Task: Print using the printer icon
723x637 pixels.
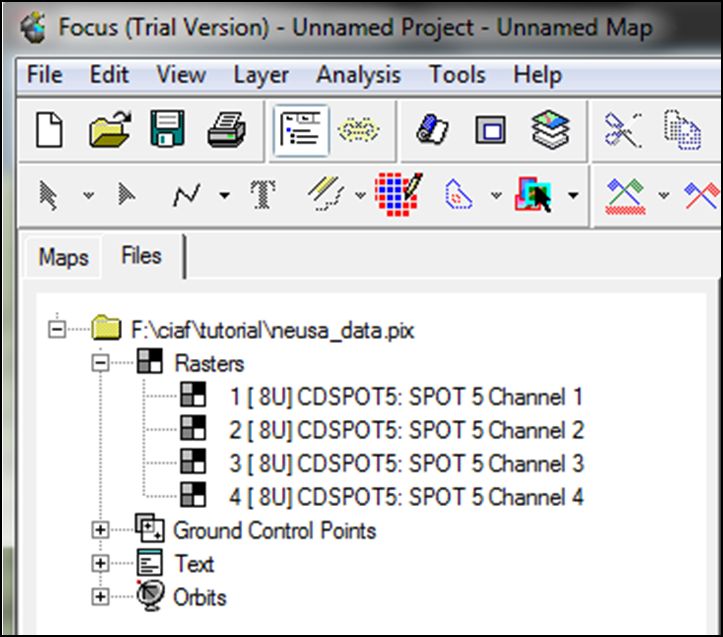Action: click(x=226, y=130)
